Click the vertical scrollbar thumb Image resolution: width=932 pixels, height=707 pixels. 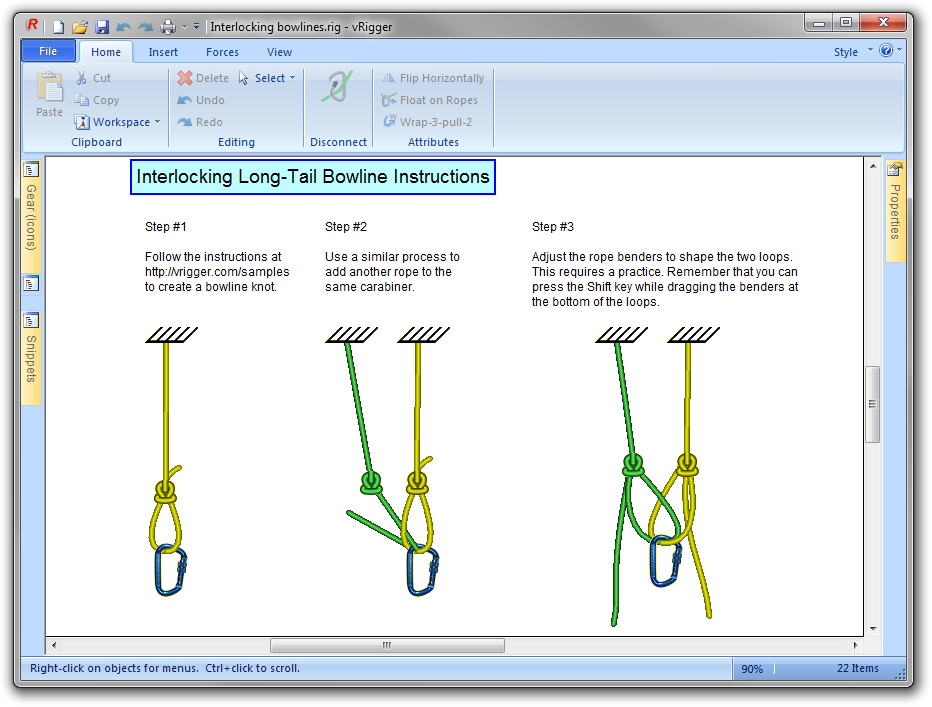click(x=872, y=404)
